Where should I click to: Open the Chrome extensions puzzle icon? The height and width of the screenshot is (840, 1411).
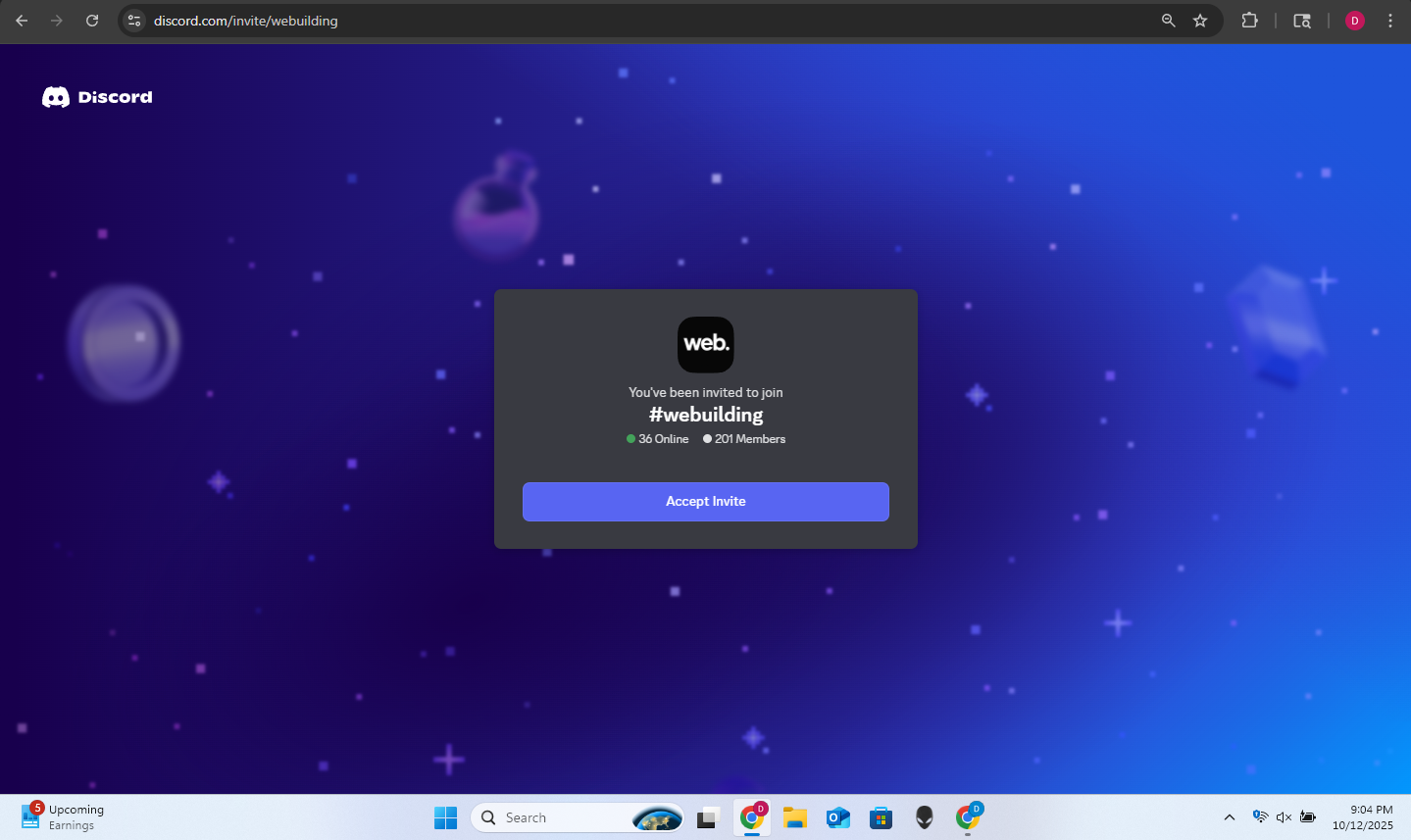(1249, 21)
